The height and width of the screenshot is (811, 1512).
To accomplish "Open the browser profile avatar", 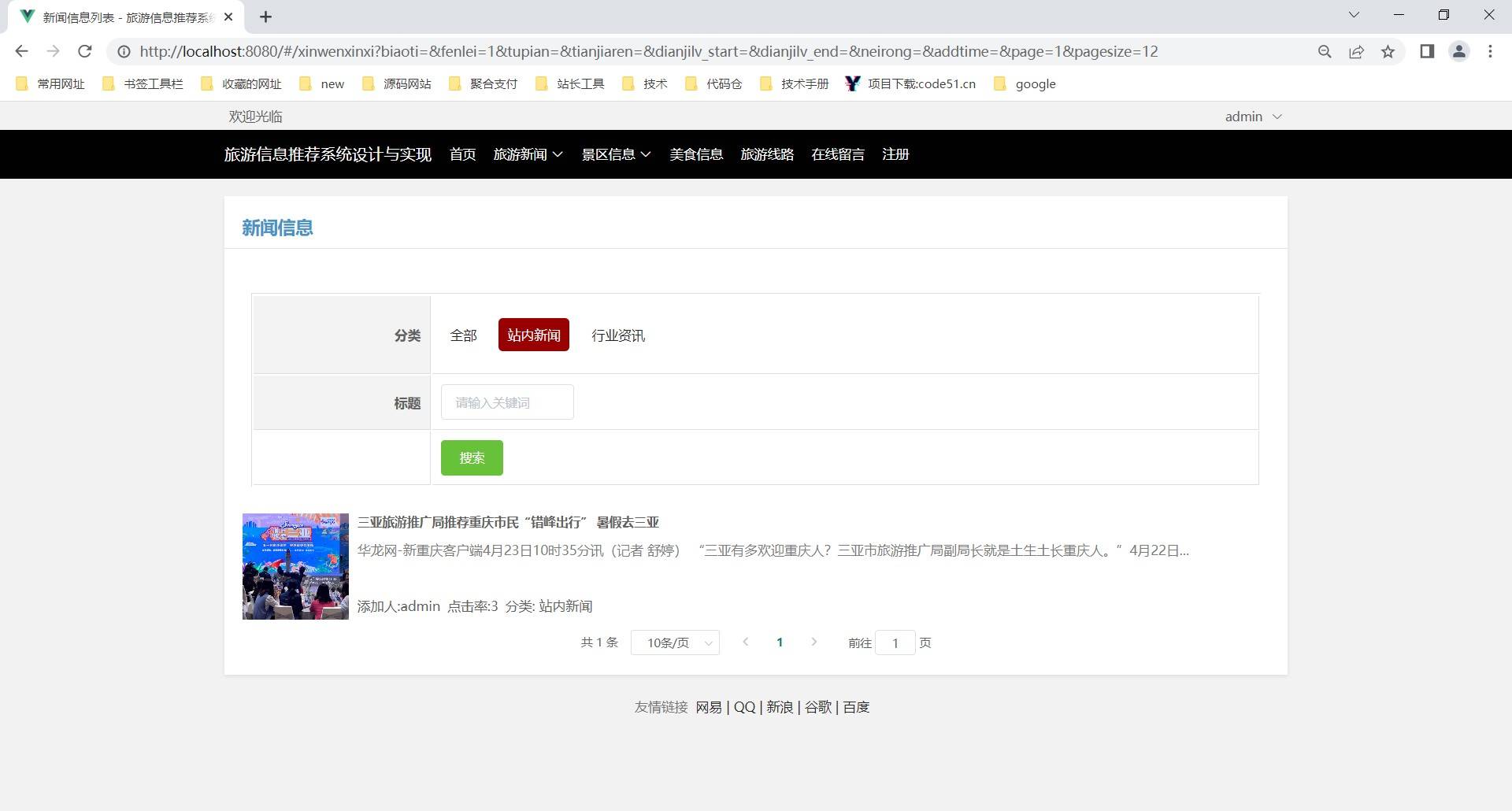I will pyautogui.click(x=1459, y=51).
